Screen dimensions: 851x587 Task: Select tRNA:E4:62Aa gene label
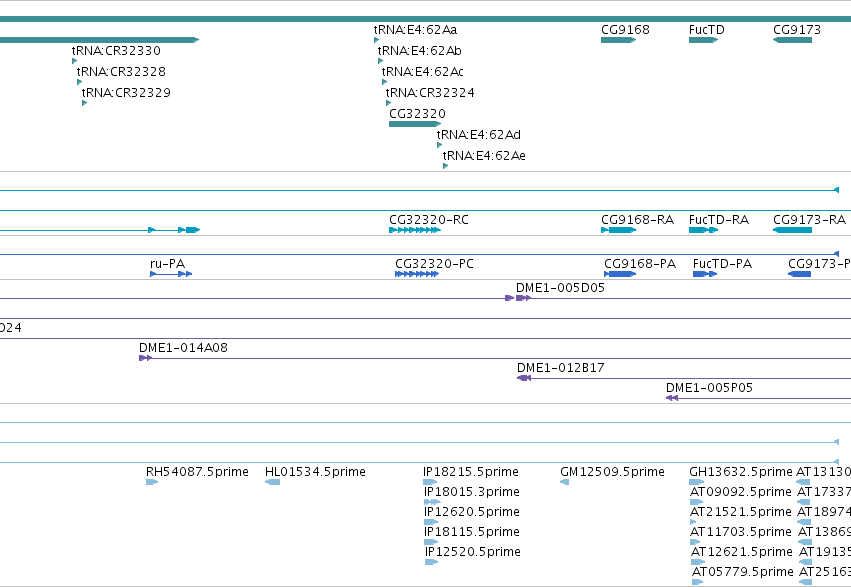[x=415, y=30]
